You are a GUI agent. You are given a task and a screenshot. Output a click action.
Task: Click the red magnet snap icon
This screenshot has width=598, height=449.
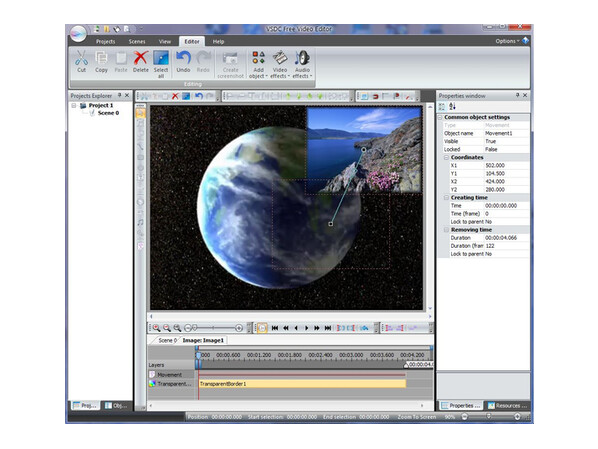tap(375, 96)
